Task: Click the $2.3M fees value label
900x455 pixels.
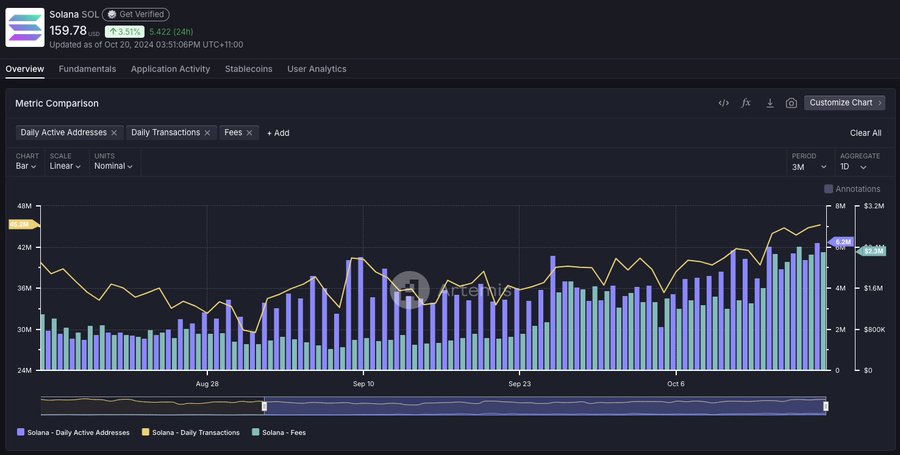Action: [872, 251]
